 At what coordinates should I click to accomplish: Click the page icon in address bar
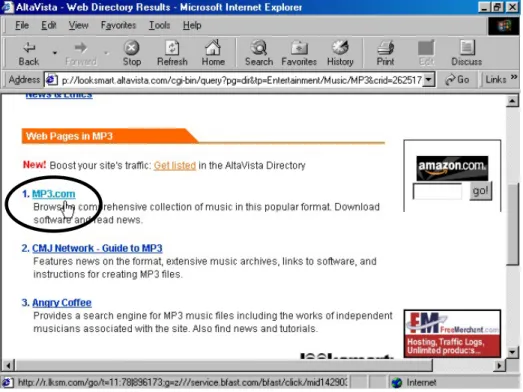(x=51, y=80)
